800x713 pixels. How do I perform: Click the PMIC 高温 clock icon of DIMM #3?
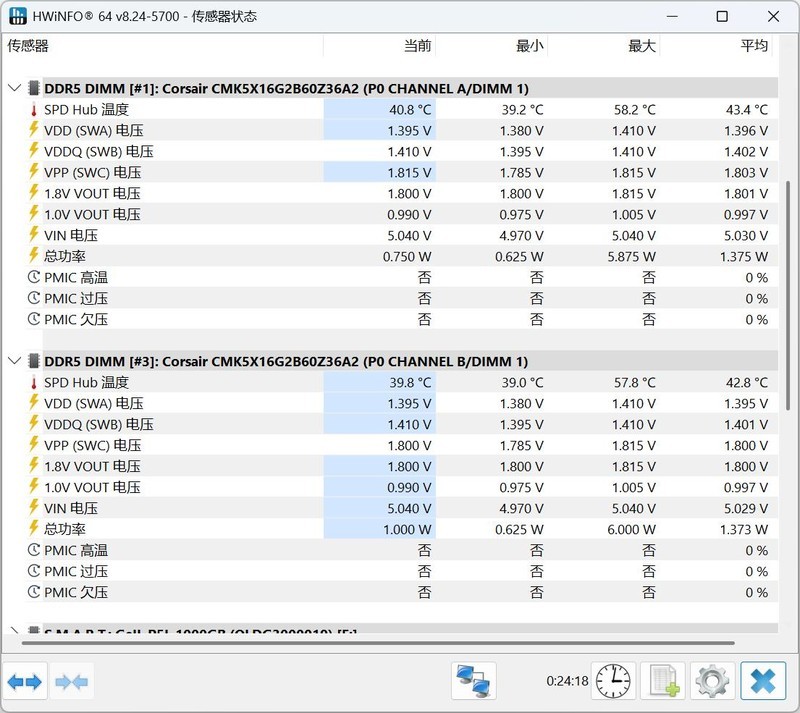[x=33, y=550]
